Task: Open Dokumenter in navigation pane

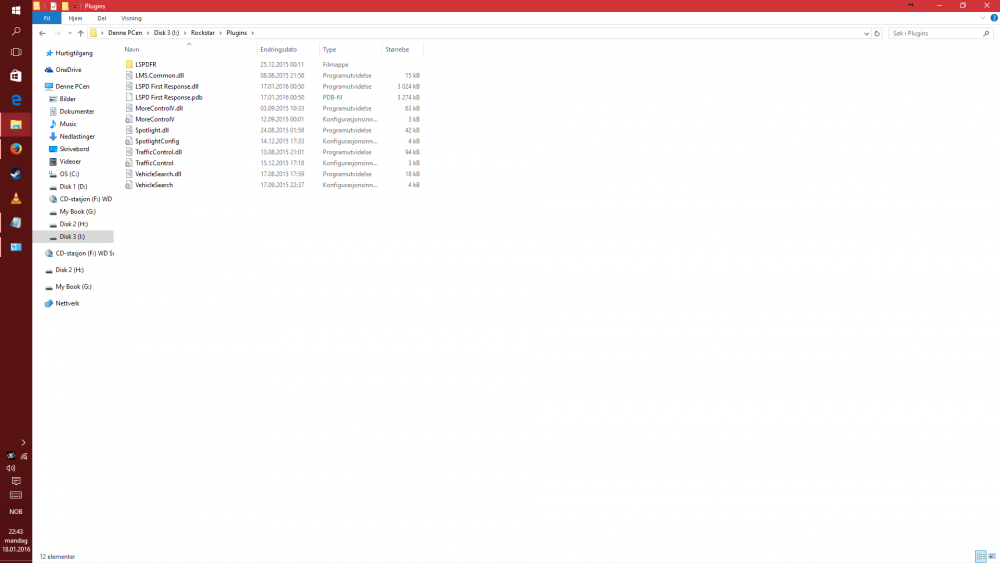Action: 77,111
